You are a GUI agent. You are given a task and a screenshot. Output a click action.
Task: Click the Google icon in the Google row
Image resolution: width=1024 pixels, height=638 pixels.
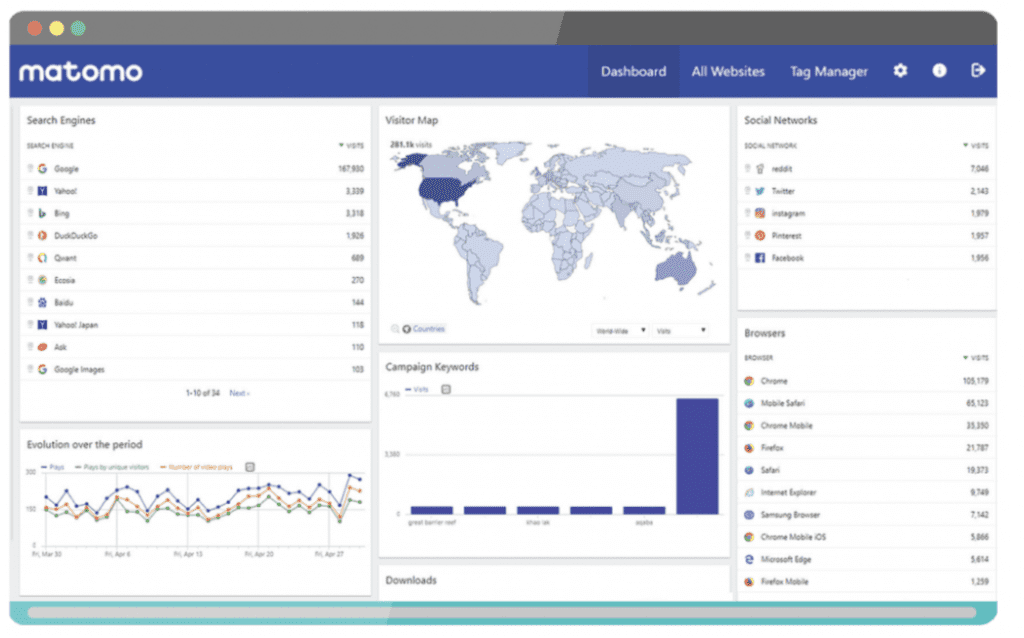point(43,171)
